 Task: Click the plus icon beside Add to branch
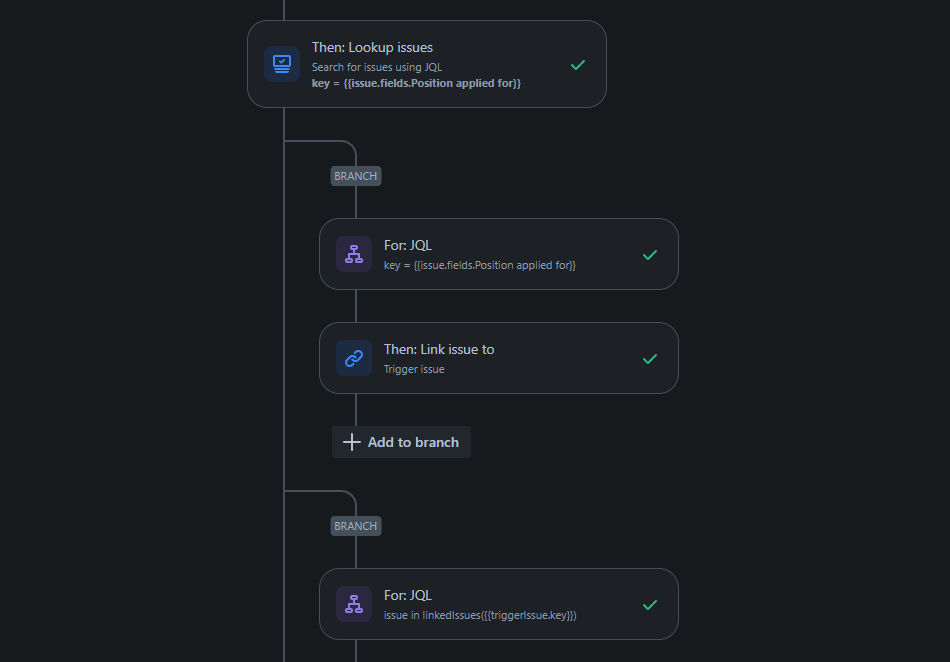(x=351, y=442)
